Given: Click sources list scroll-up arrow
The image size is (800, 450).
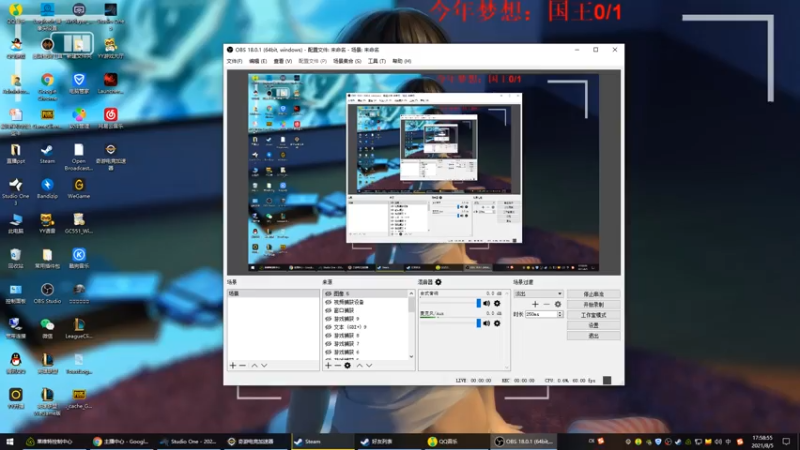Looking at the screenshot, I should (x=411, y=293).
